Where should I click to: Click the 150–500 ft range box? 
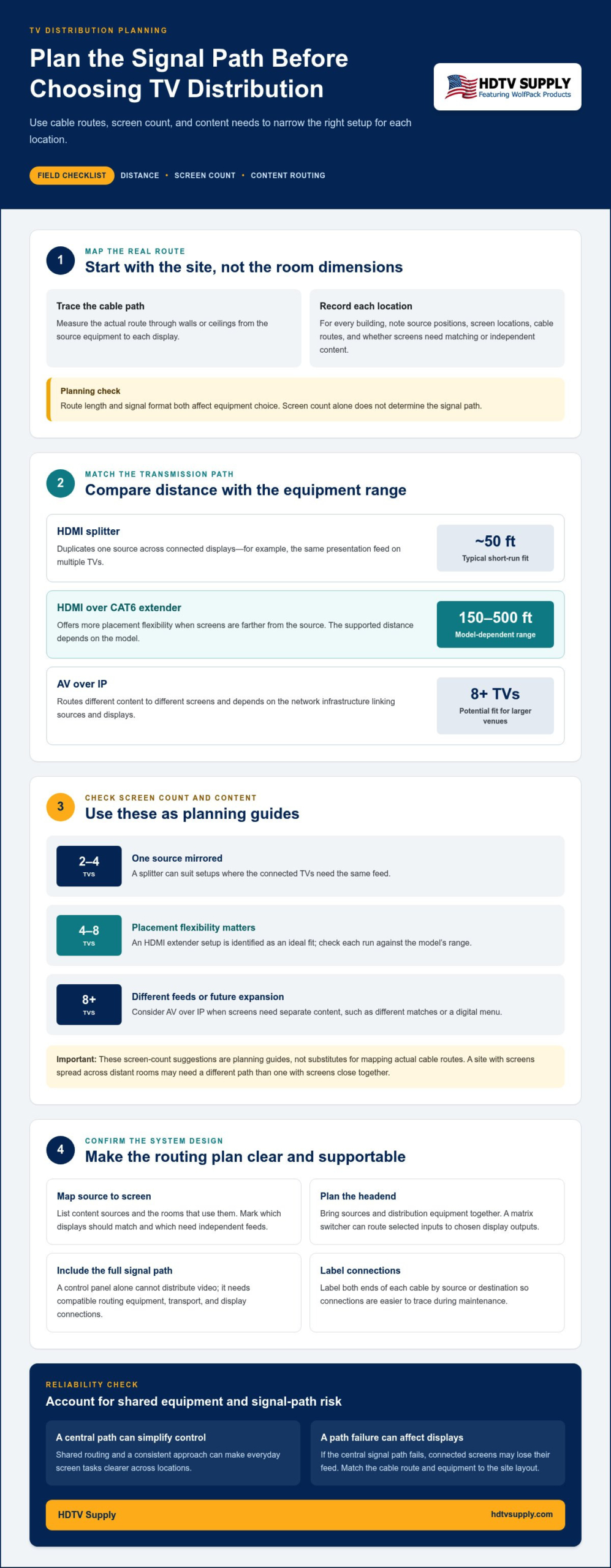coord(495,624)
